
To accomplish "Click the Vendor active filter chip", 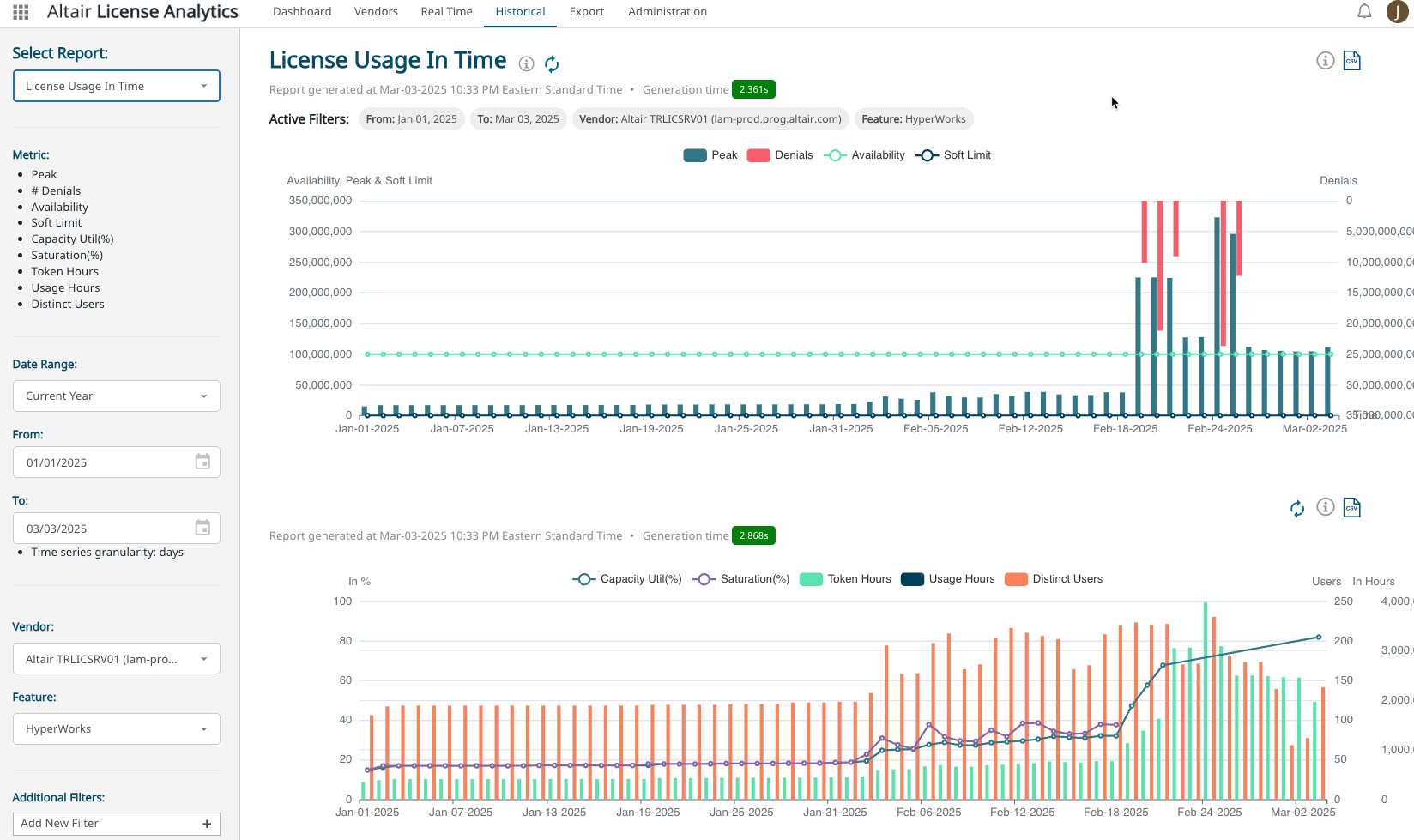I will 710,119.
